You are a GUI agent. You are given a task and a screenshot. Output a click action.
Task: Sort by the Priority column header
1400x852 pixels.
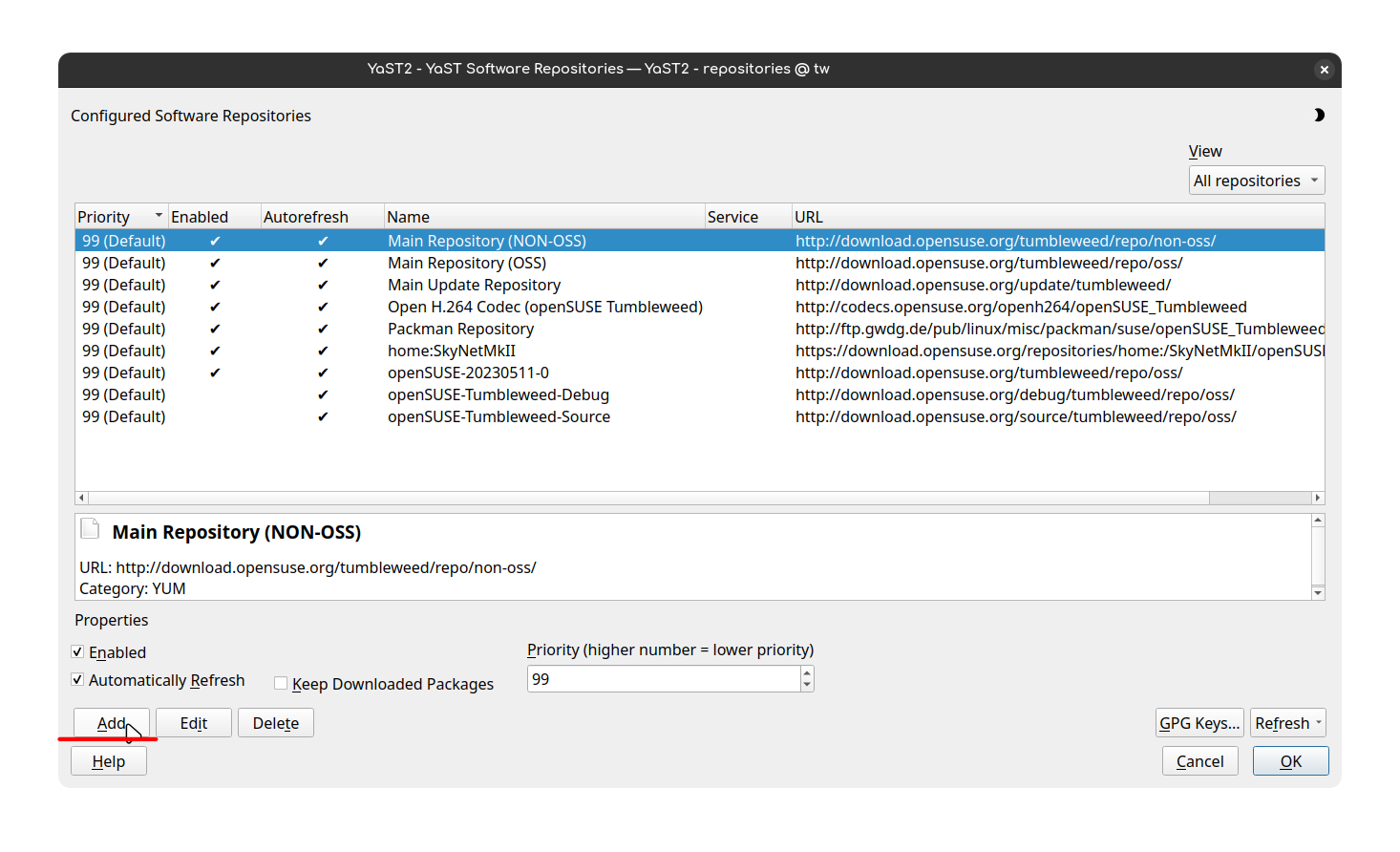coord(121,217)
